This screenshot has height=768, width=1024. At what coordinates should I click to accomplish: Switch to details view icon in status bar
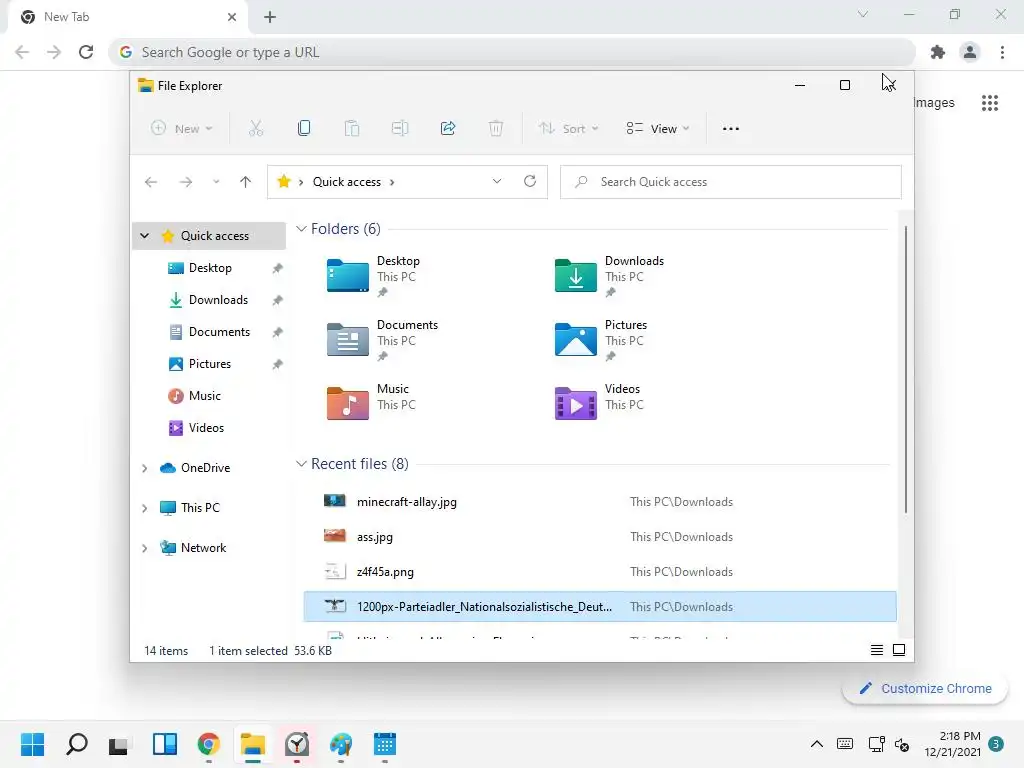(x=876, y=650)
